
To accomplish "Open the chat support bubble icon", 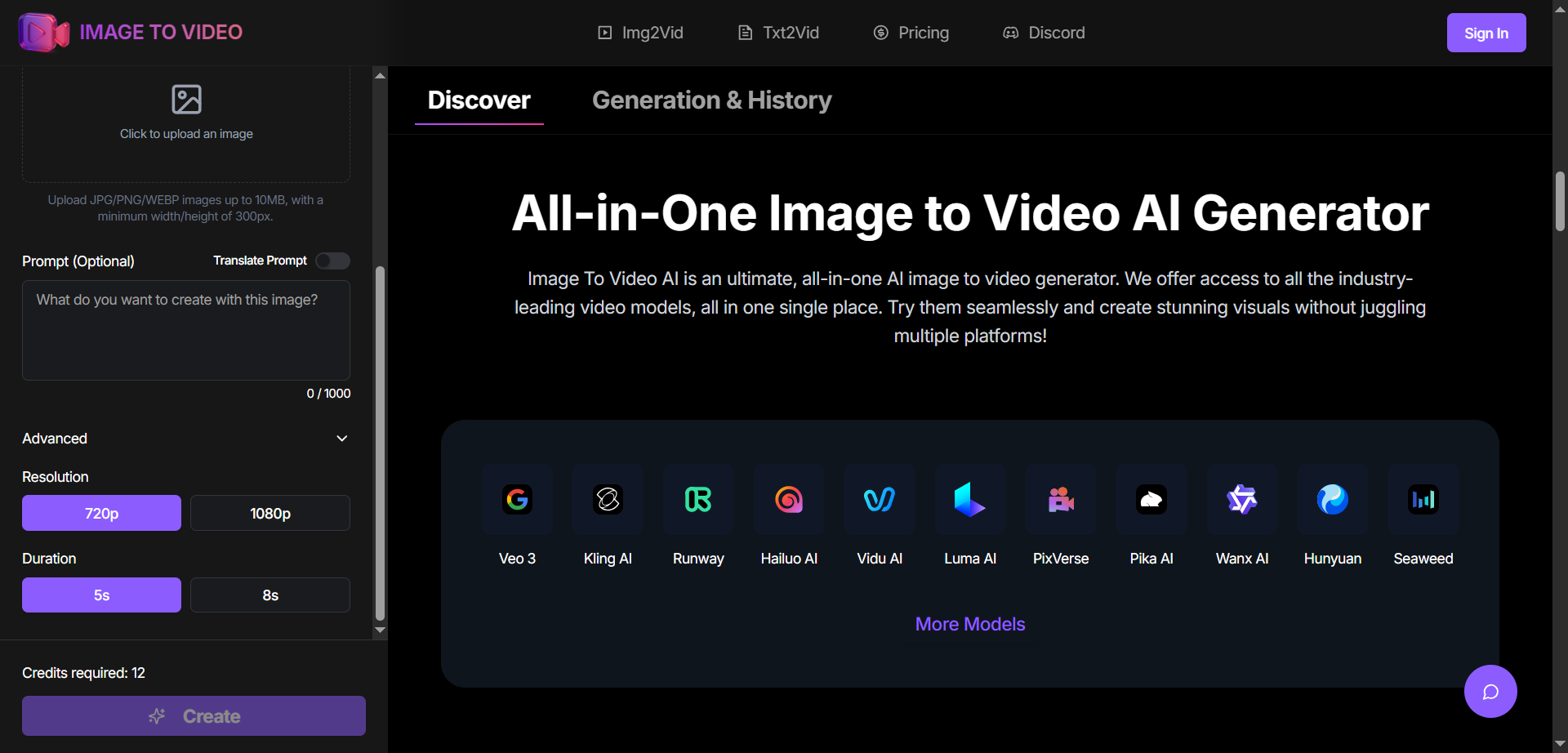I will (1490, 691).
